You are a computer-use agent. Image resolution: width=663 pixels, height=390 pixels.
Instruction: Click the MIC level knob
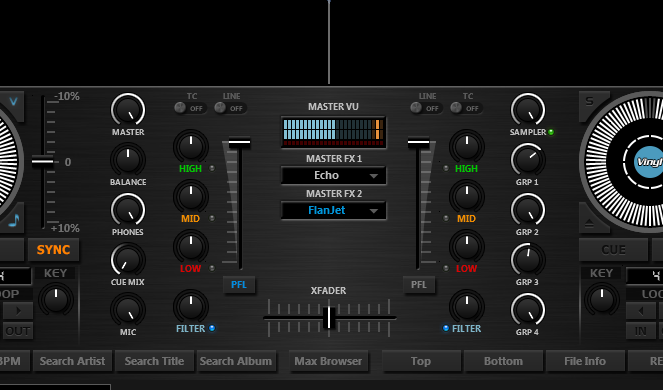[x=128, y=310]
